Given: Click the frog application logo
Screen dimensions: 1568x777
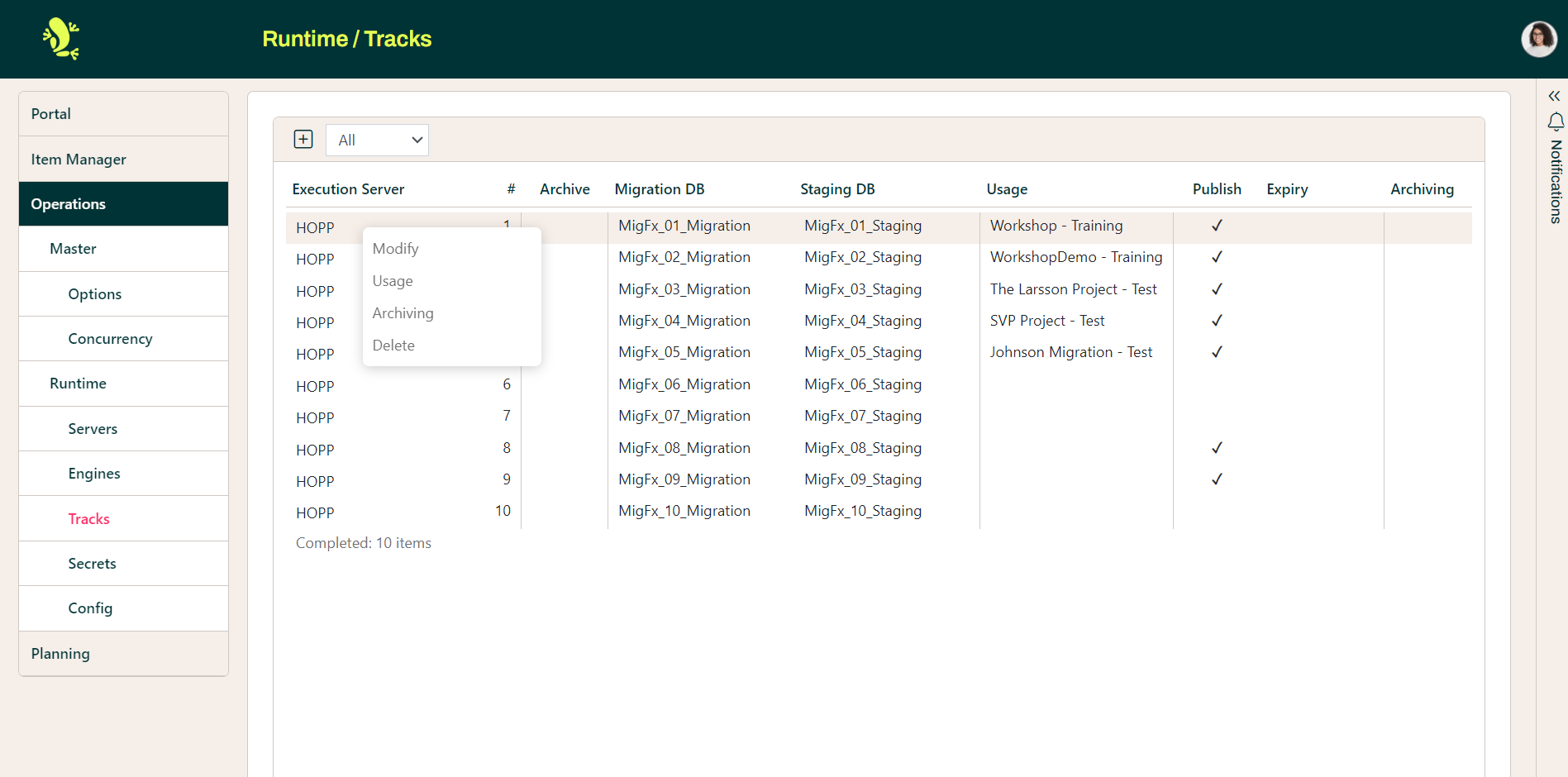Looking at the screenshot, I should click(x=60, y=38).
